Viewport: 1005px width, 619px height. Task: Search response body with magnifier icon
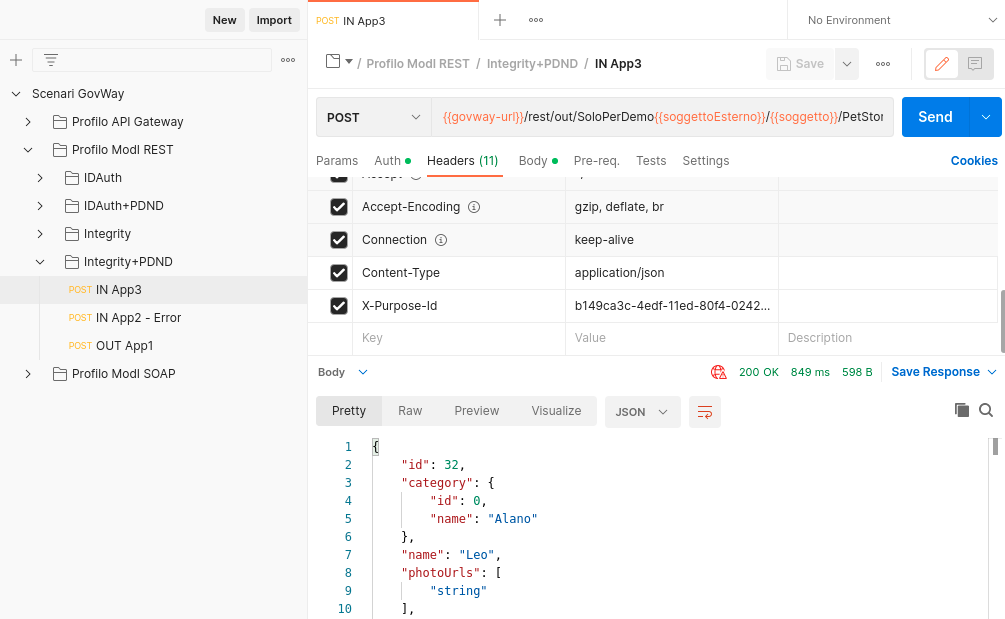point(986,410)
